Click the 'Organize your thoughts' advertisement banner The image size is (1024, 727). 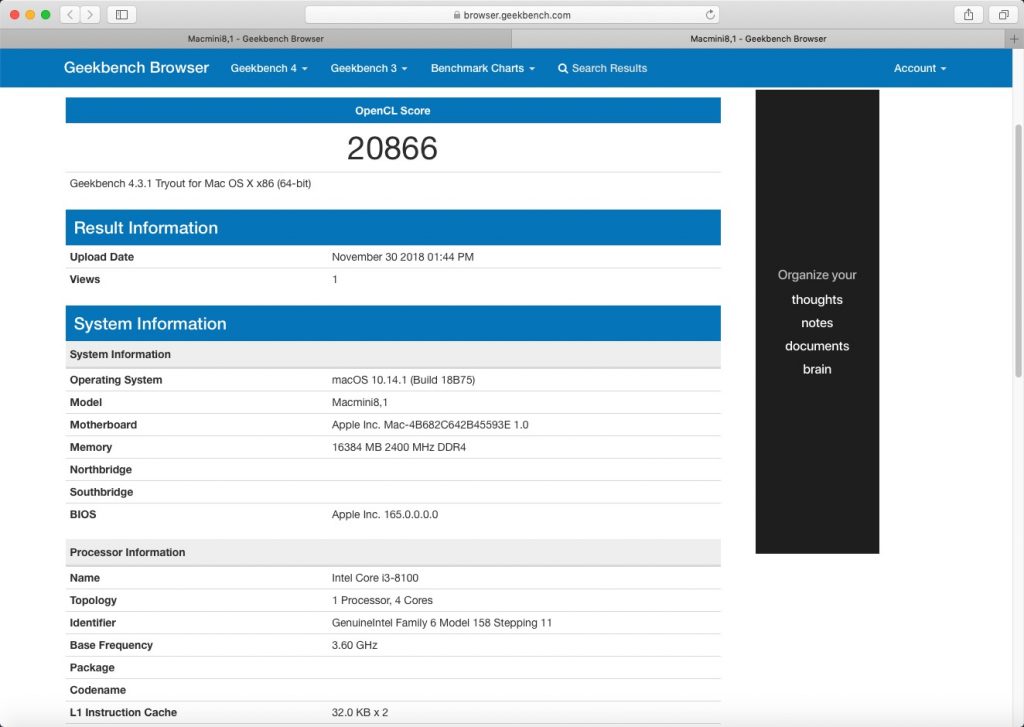click(817, 321)
